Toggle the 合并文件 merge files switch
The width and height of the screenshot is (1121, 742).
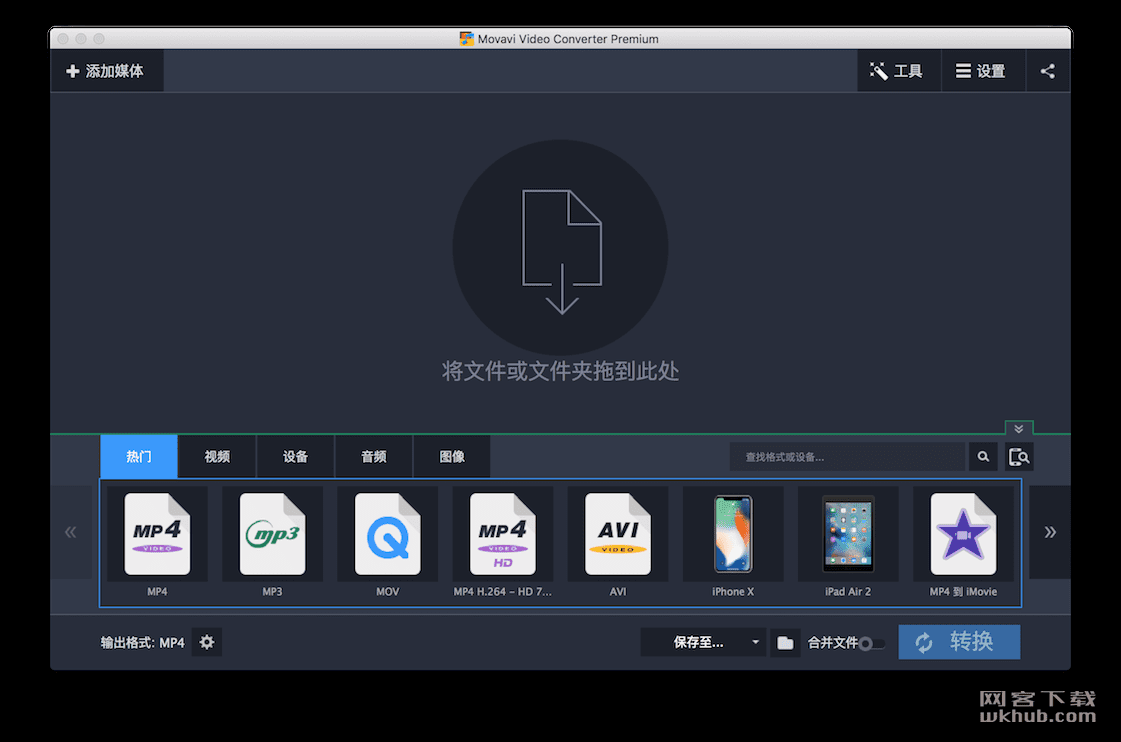pos(871,643)
